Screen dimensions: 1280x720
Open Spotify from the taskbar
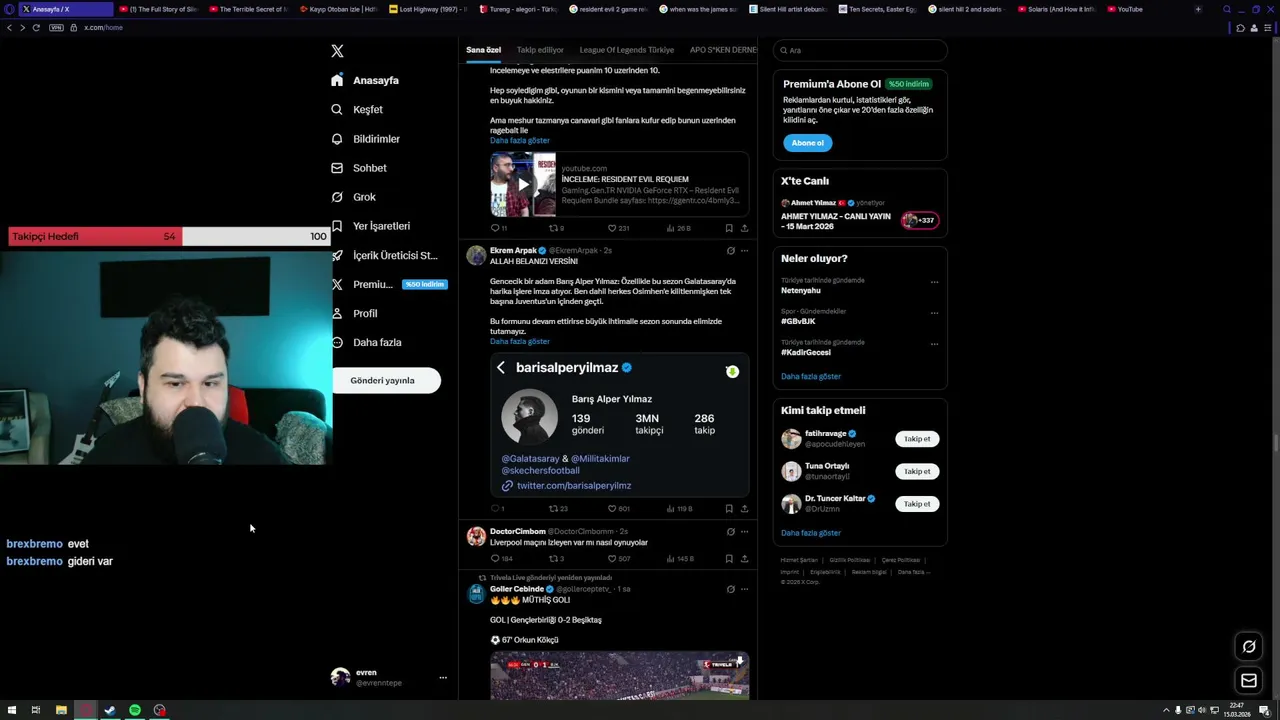click(135, 710)
